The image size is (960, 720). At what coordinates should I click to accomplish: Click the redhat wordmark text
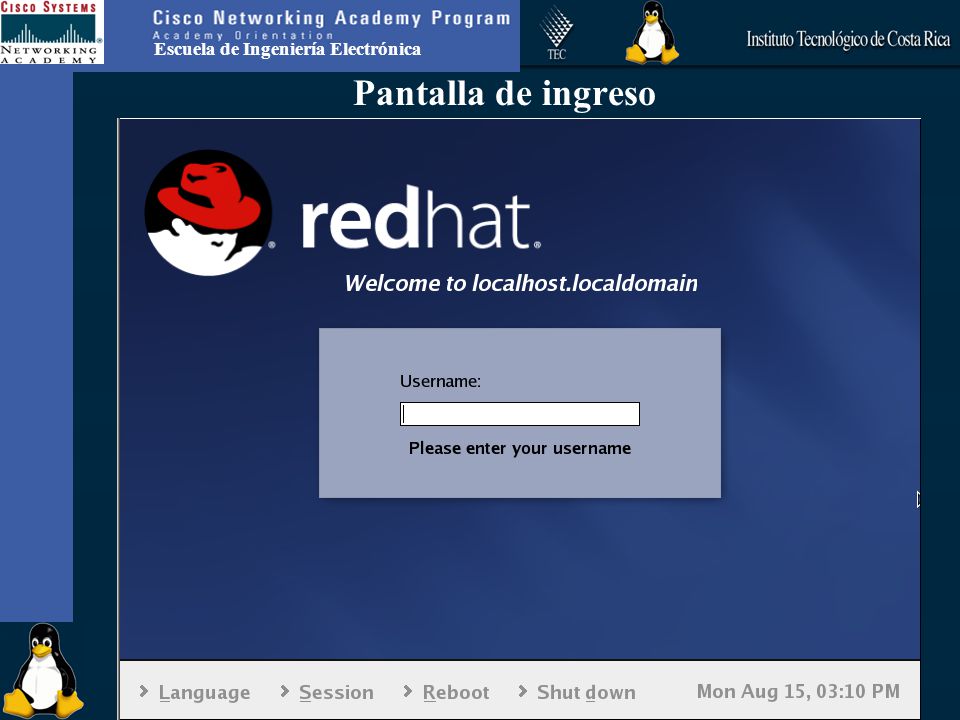(421, 217)
